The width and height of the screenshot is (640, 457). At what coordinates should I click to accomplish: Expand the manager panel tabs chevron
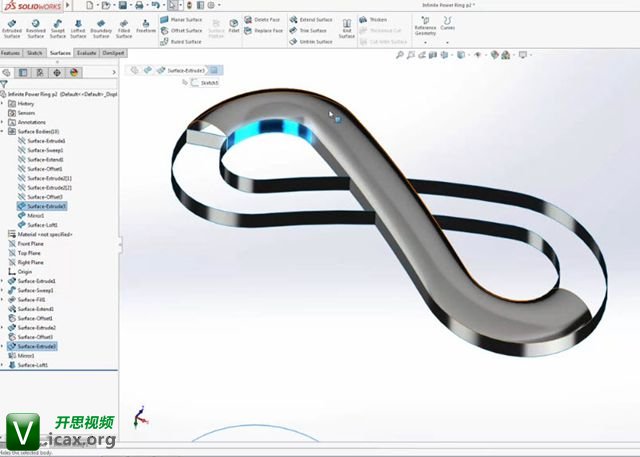pos(114,72)
